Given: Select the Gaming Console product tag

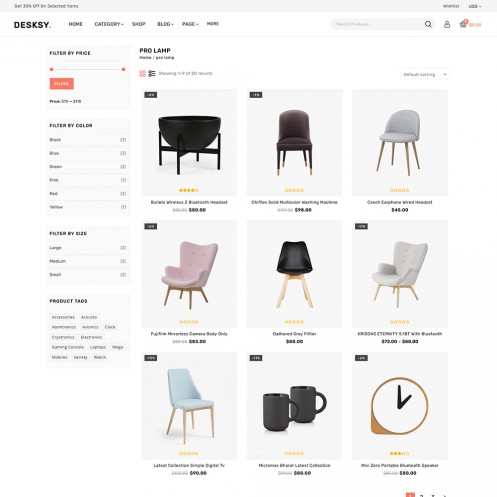Looking at the screenshot, I should point(68,347).
